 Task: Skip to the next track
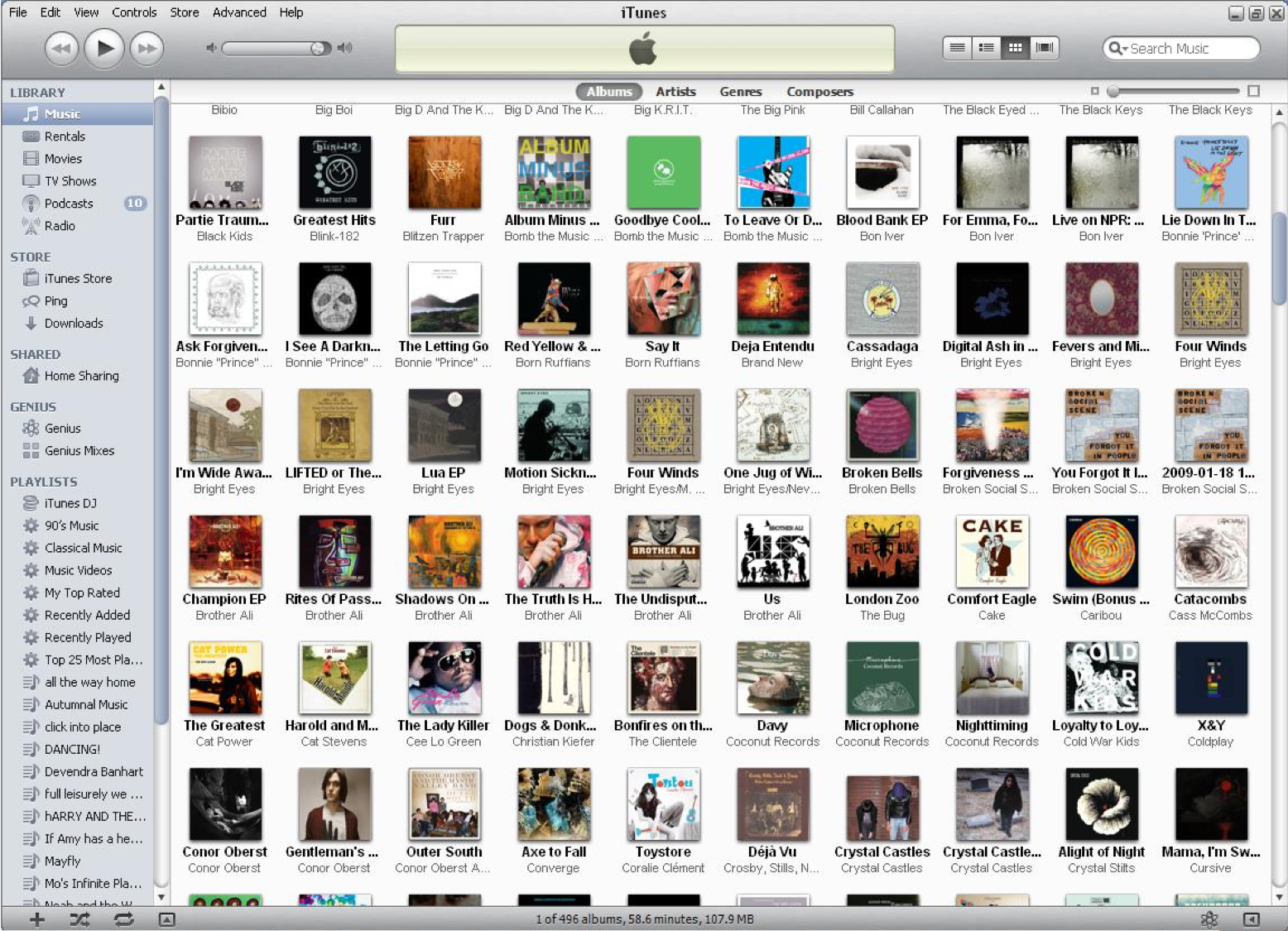(x=147, y=48)
